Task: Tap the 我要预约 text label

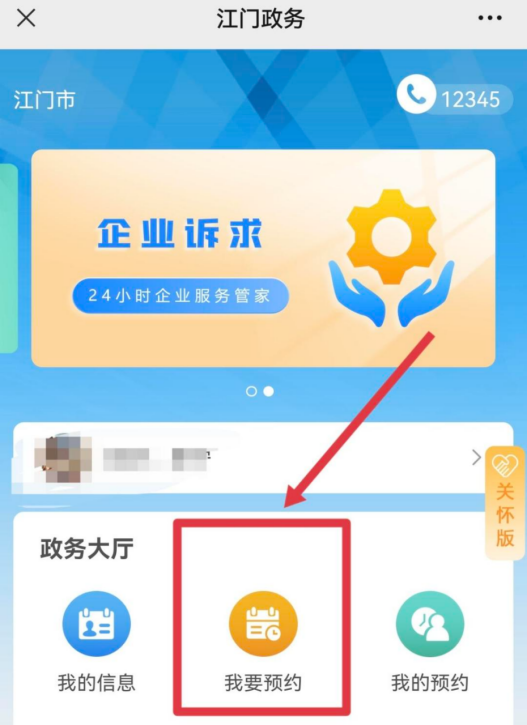Action: [263, 683]
